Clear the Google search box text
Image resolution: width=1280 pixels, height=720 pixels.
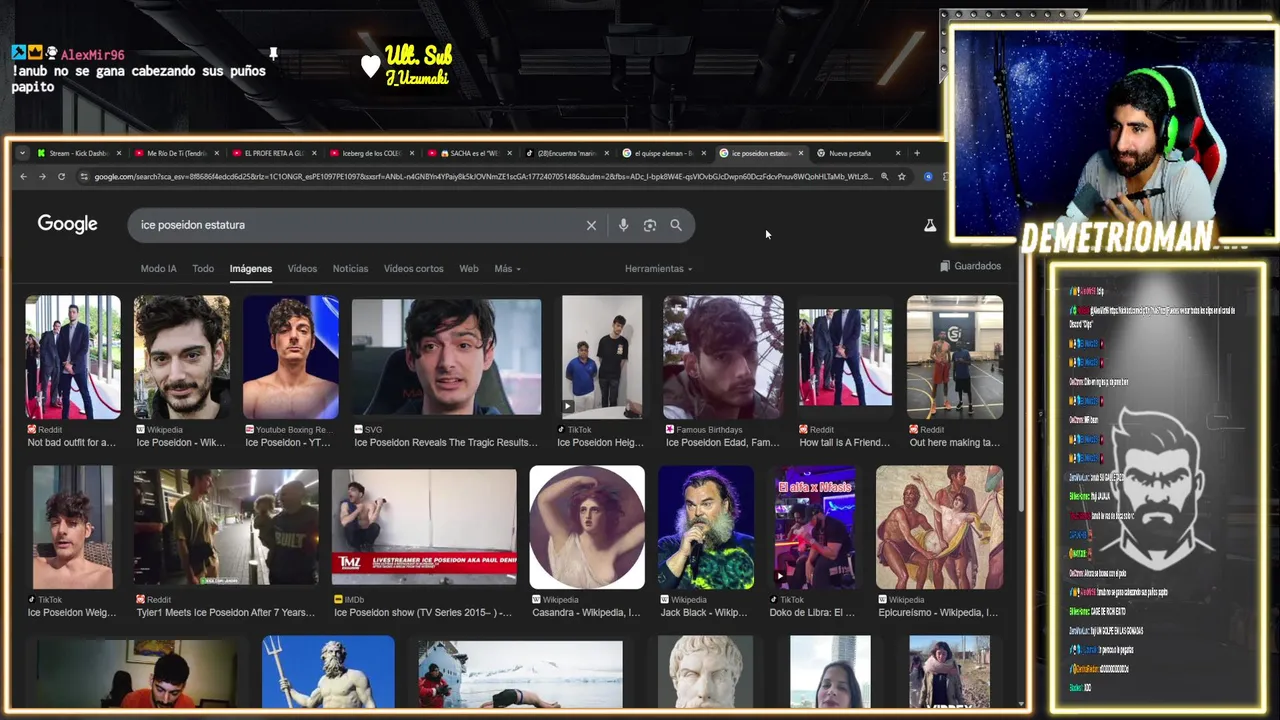591,225
